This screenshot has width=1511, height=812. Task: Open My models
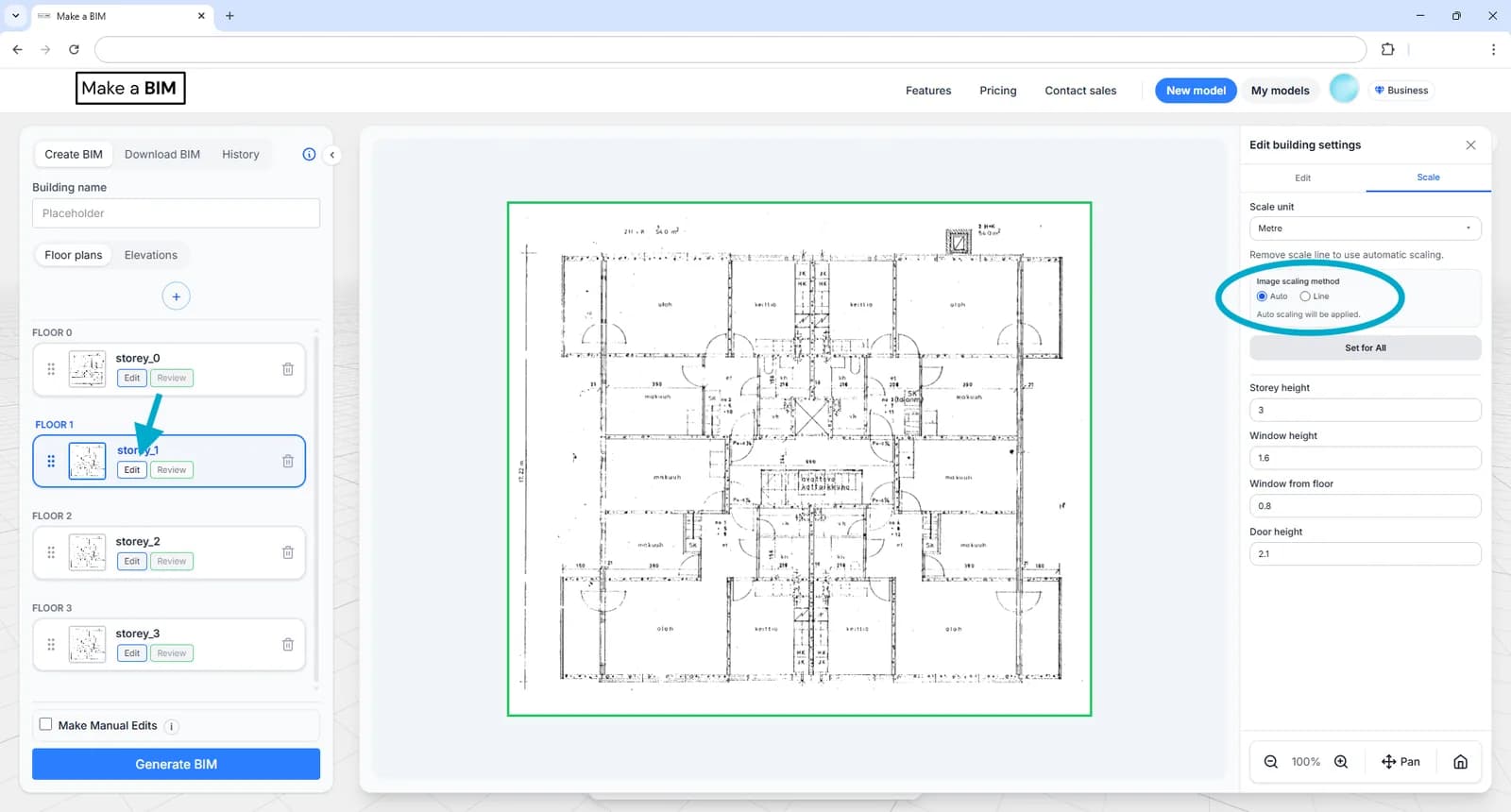pyautogui.click(x=1280, y=91)
